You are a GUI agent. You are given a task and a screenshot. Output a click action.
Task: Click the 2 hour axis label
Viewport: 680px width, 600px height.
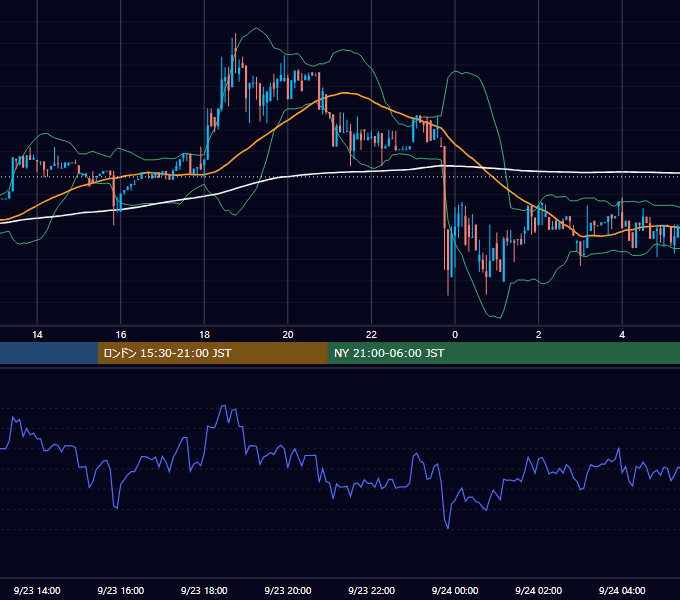[539, 335]
